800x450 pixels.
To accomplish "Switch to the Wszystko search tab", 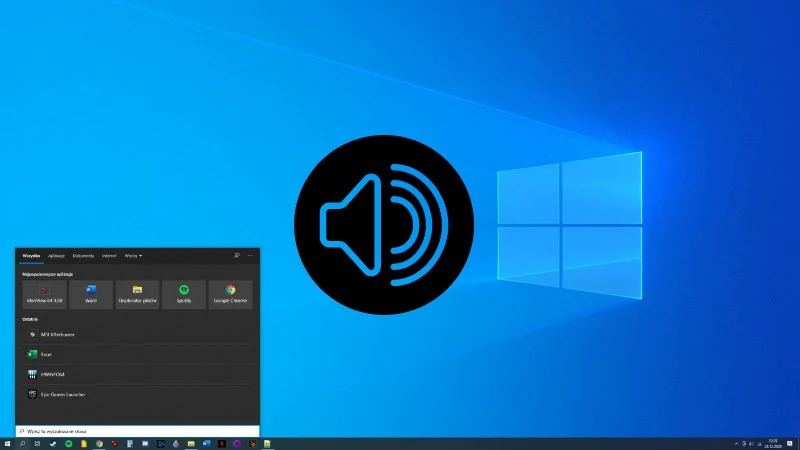I will pyautogui.click(x=31, y=256).
